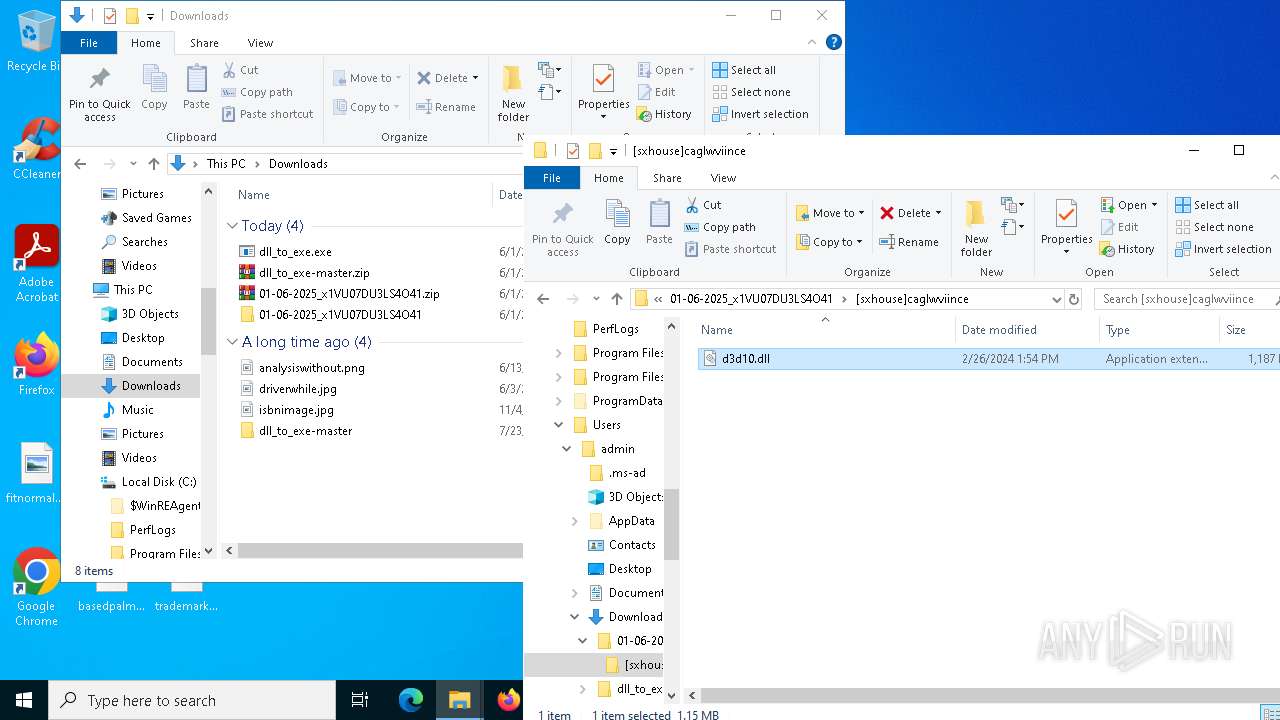Sort by Date modified column header
Image resolution: width=1280 pixels, height=720 pixels.
pos(1025,330)
